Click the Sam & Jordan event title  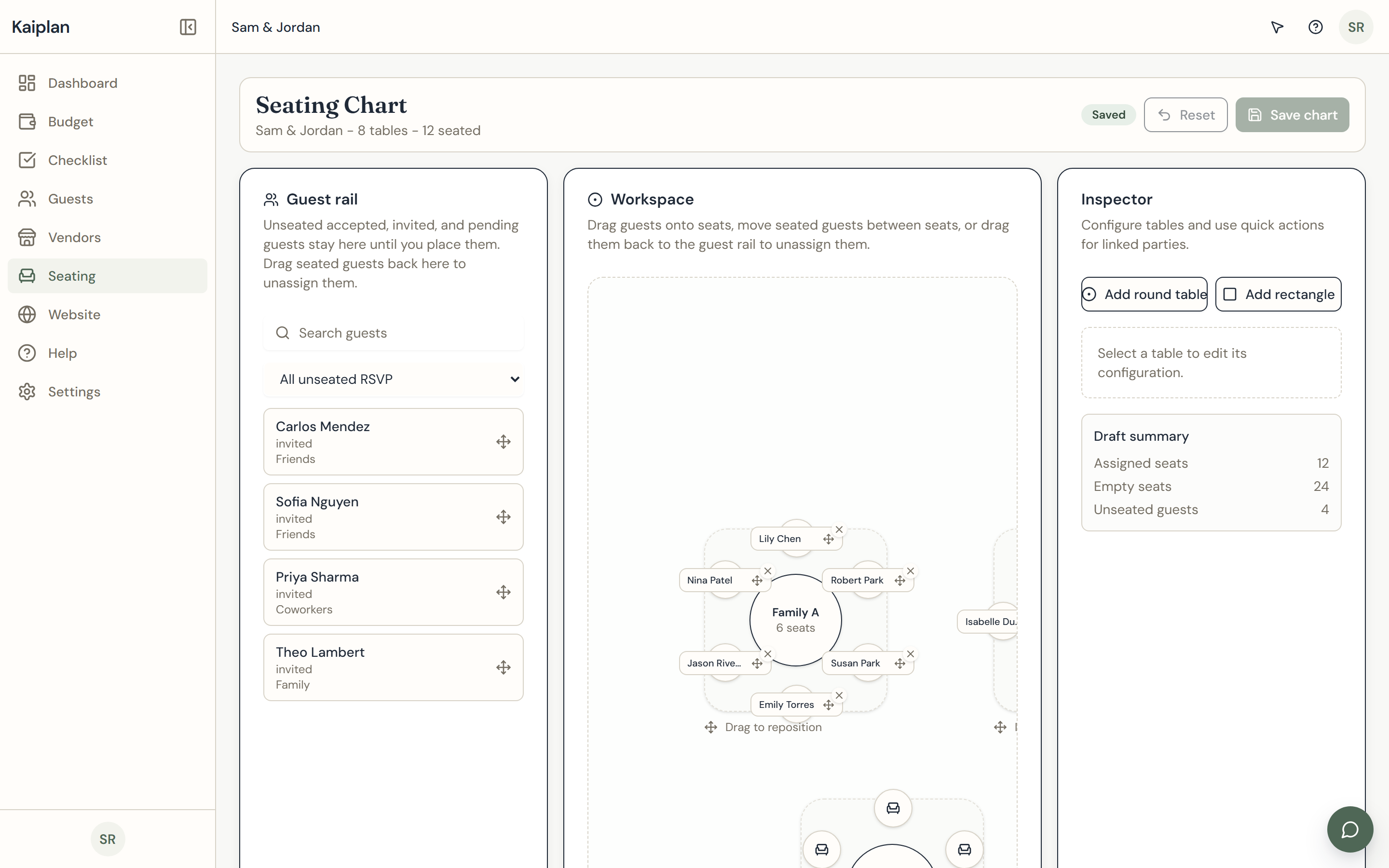coord(275,27)
